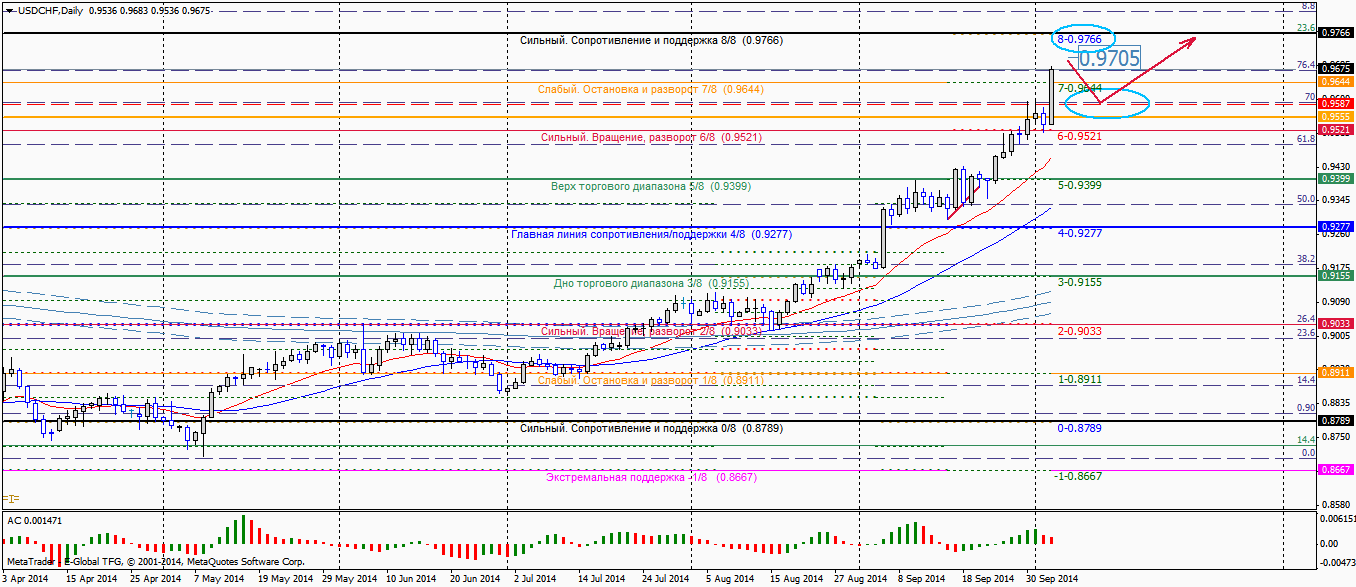Select the green 5/8 label (0.9399)

(651, 186)
